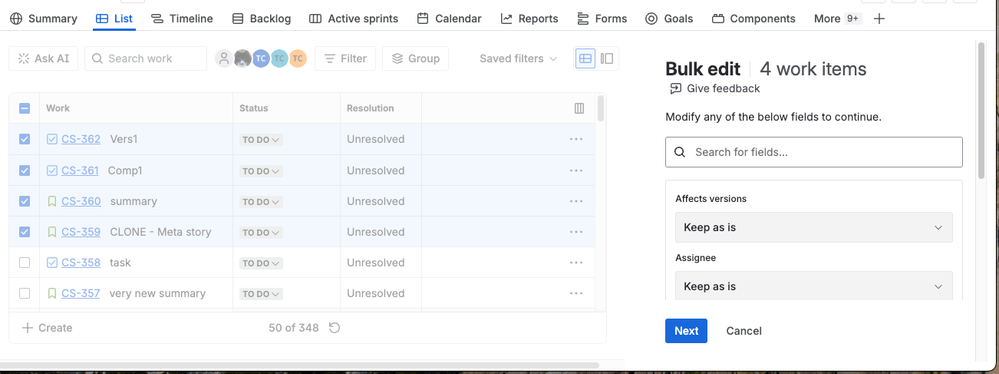Image resolution: width=999 pixels, height=374 pixels.
Task: Click the story bookmark icon for CS-360
Action: point(52,201)
